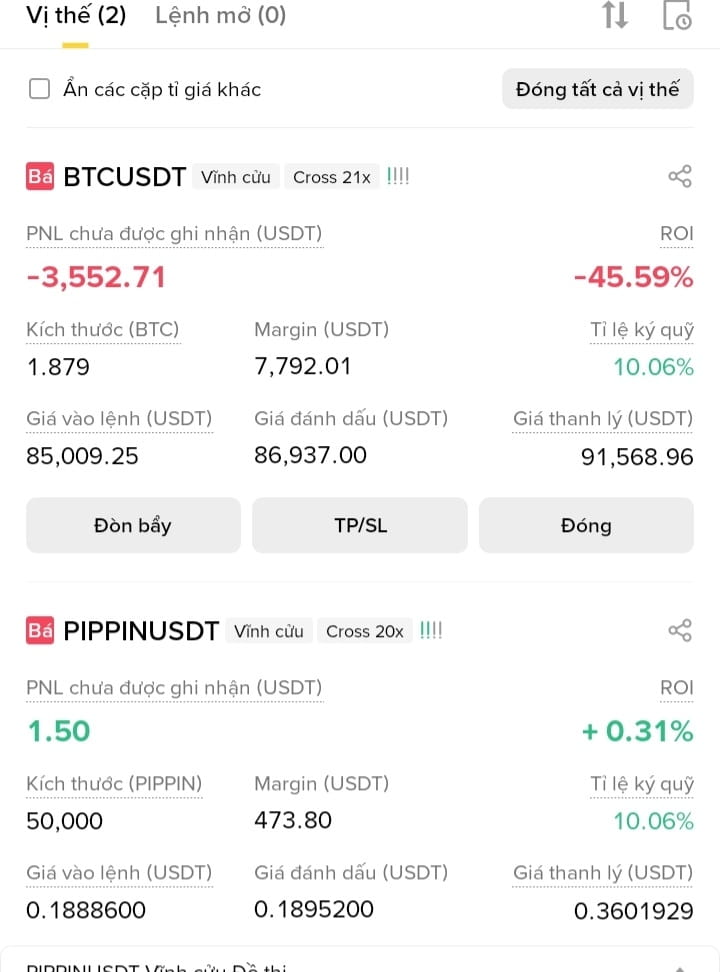Open the Cross 20x margin mode selector
This screenshot has width=720, height=972.
[365, 630]
